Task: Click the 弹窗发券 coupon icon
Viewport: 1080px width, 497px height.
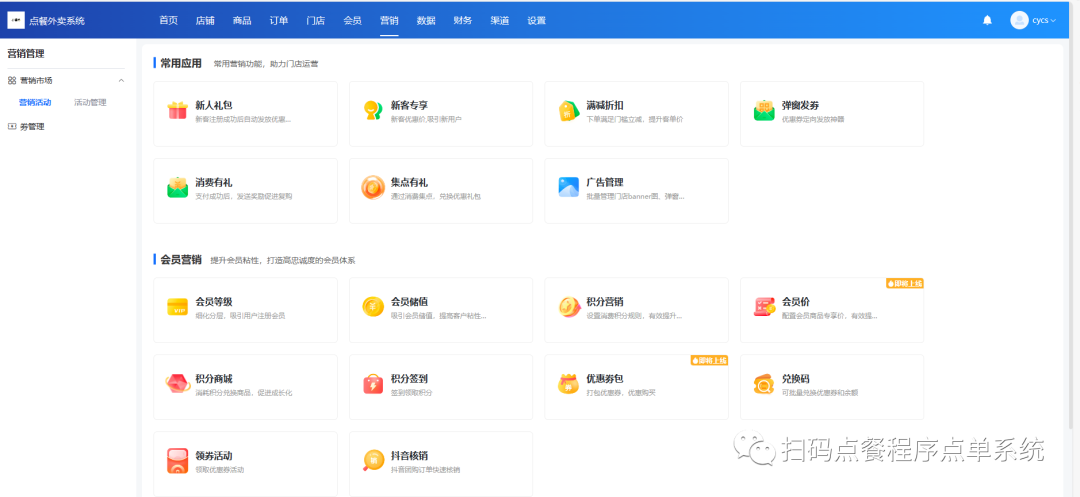Action: click(x=764, y=111)
